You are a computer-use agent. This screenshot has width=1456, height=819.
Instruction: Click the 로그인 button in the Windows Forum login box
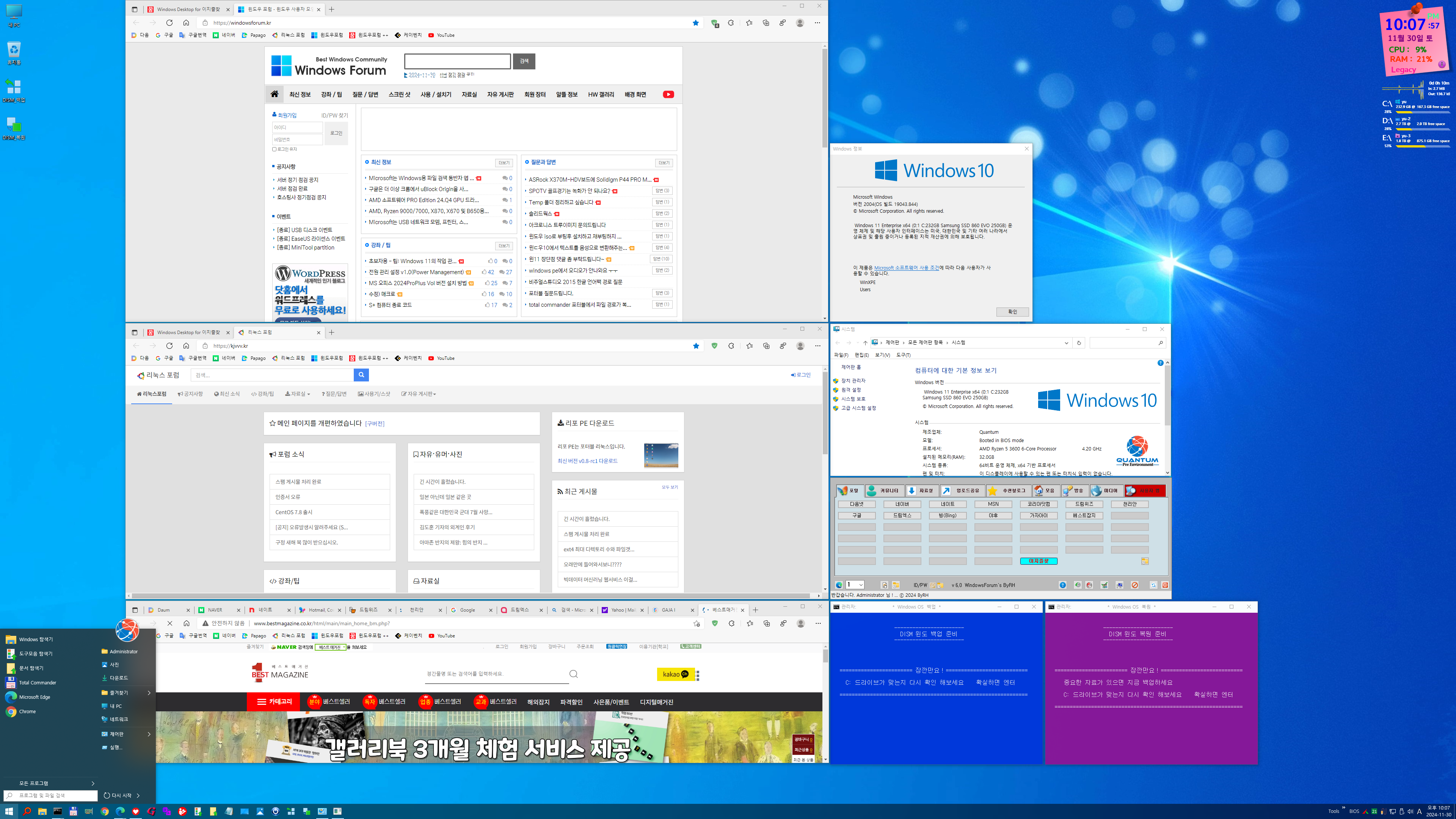(336, 133)
